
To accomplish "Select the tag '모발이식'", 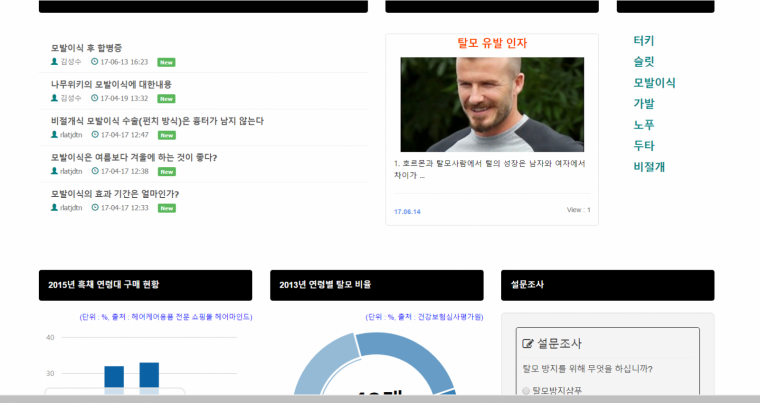I will (x=654, y=83).
